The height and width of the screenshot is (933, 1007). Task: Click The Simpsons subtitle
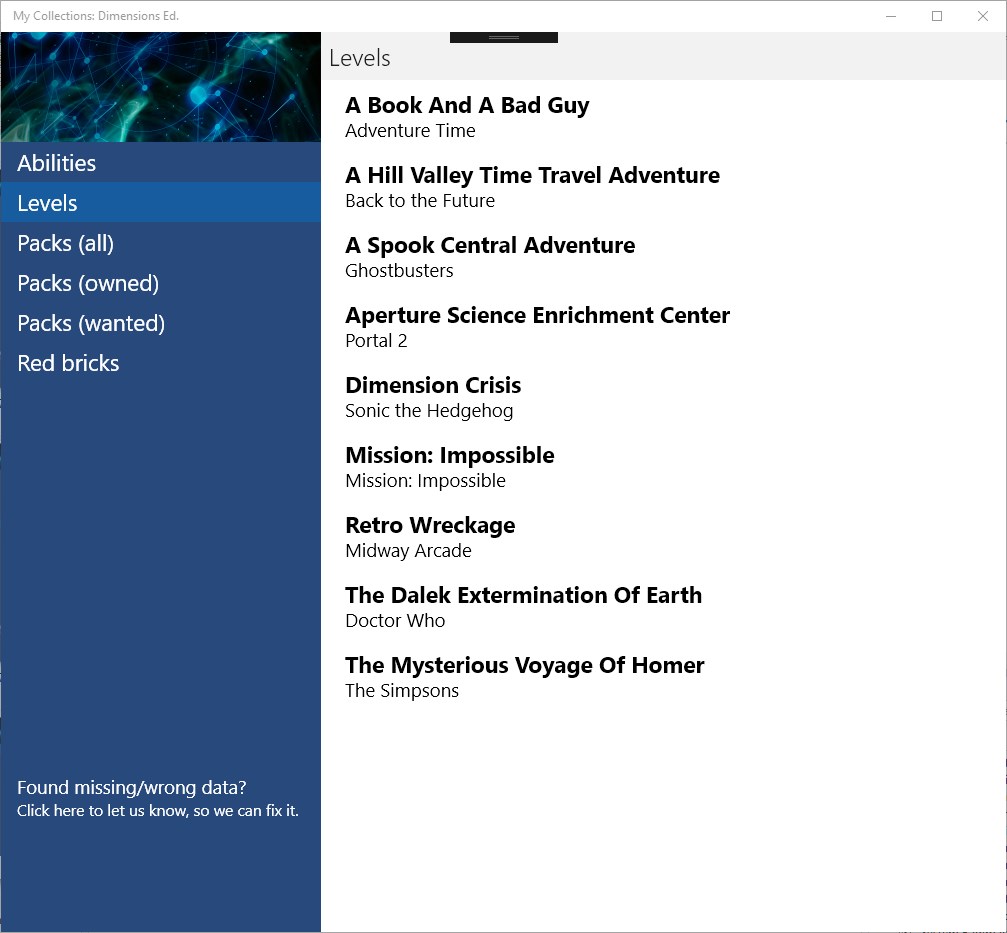[402, 690]
